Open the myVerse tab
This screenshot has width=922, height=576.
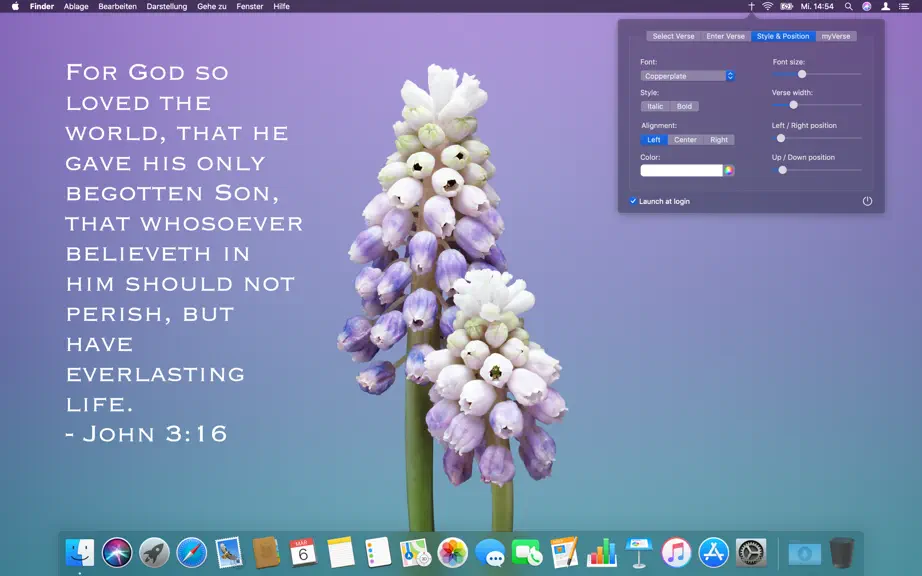tap(836, 36)
